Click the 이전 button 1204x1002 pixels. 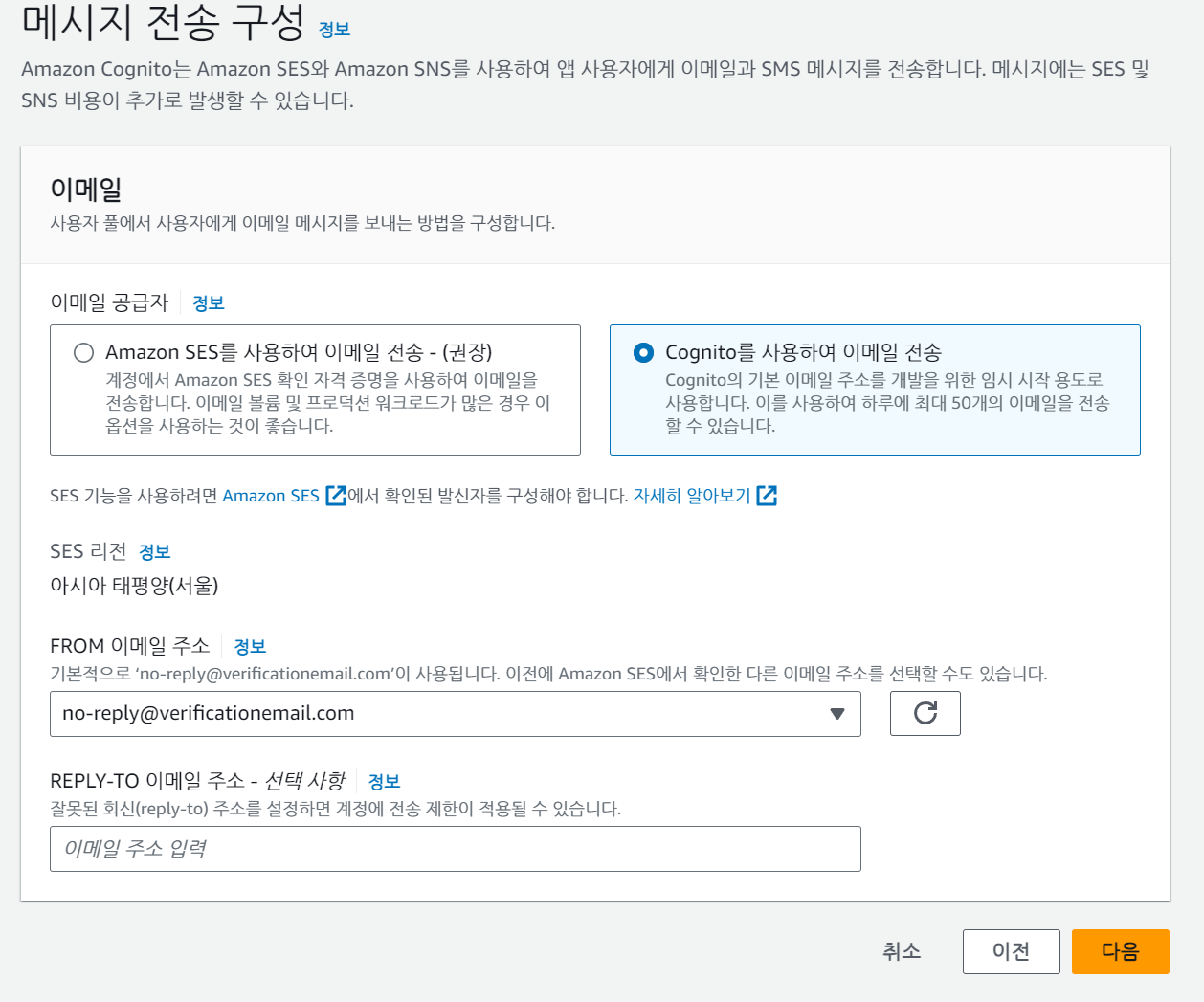tap(1012, 951)
